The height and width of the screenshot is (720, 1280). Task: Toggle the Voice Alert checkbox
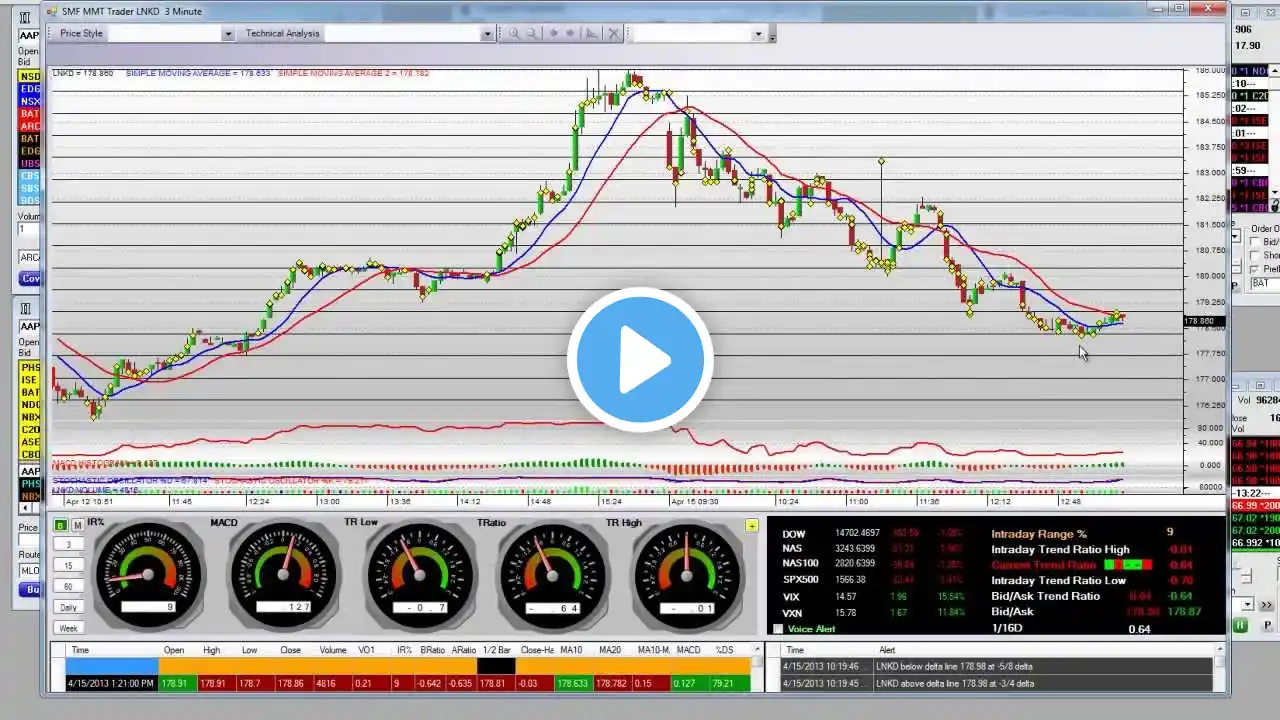pyautogui.click(x=779, y=629)
